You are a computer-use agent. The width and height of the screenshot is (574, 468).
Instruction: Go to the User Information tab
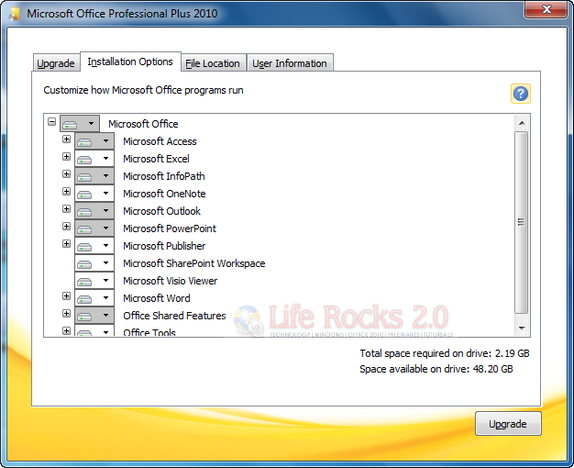coord(290,63)
